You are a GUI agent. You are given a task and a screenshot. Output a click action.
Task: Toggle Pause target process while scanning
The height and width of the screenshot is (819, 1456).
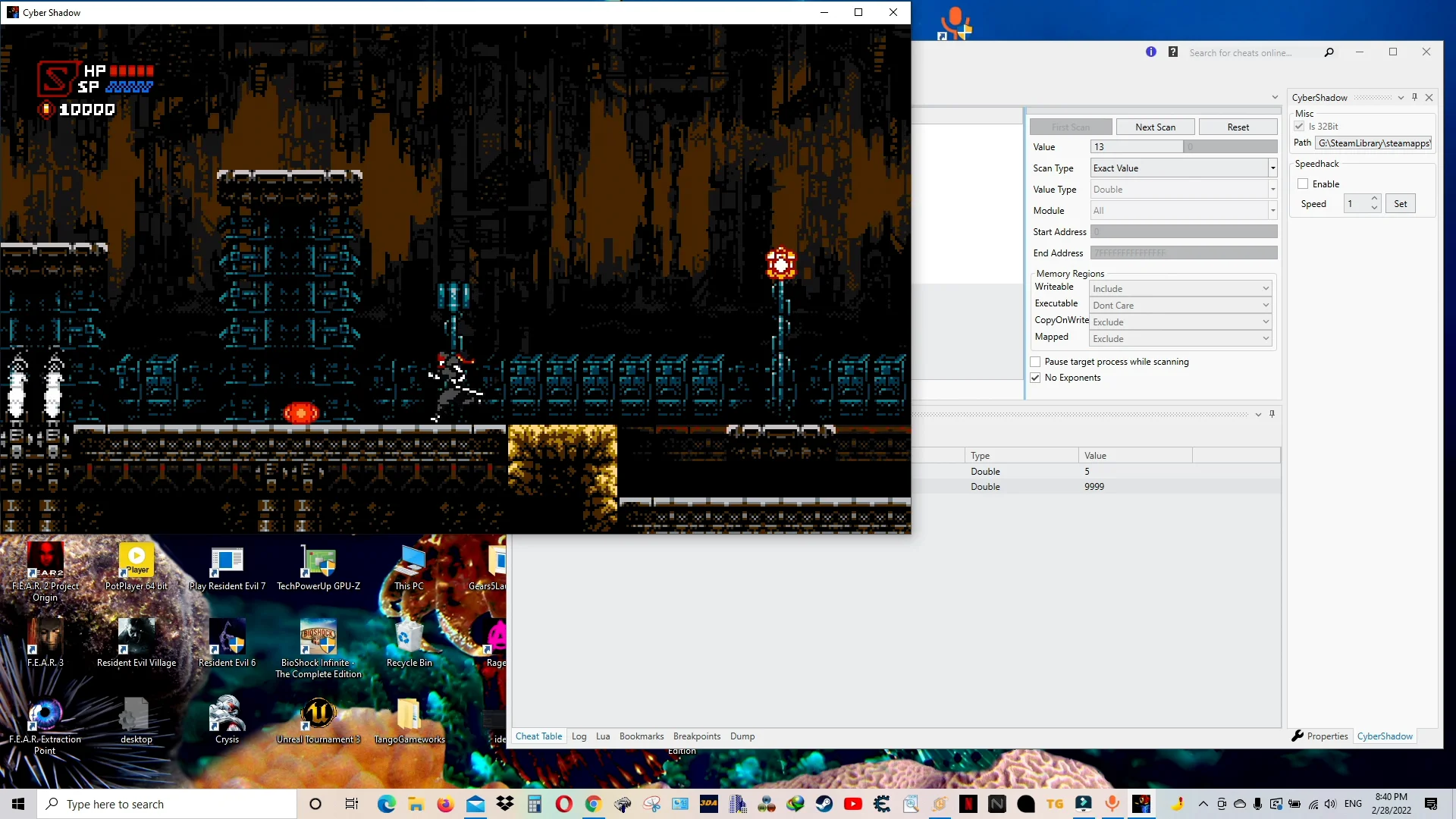(1035, 362)
